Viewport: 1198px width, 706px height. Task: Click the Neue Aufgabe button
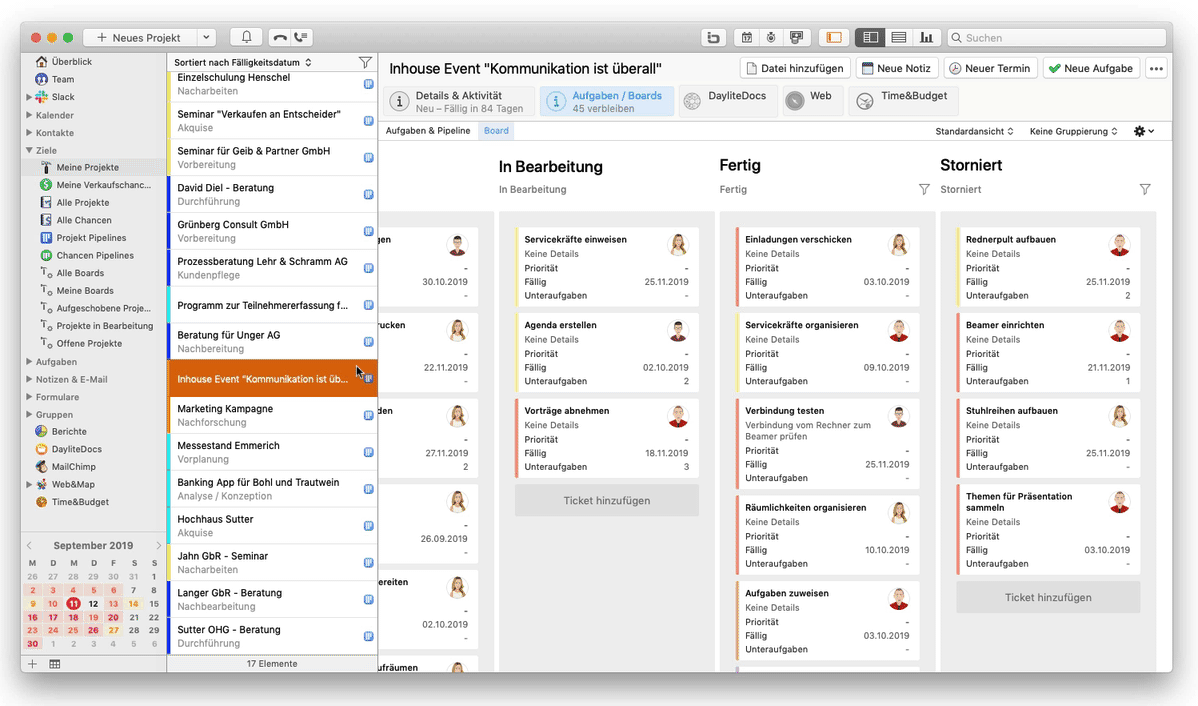tap(1090, 68)
